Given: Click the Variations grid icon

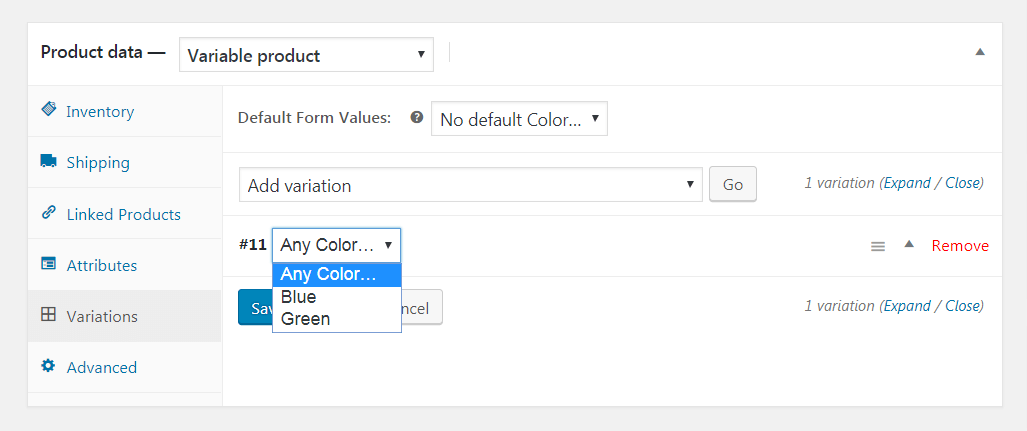Looking at the screenshot, I should point(48,315).
